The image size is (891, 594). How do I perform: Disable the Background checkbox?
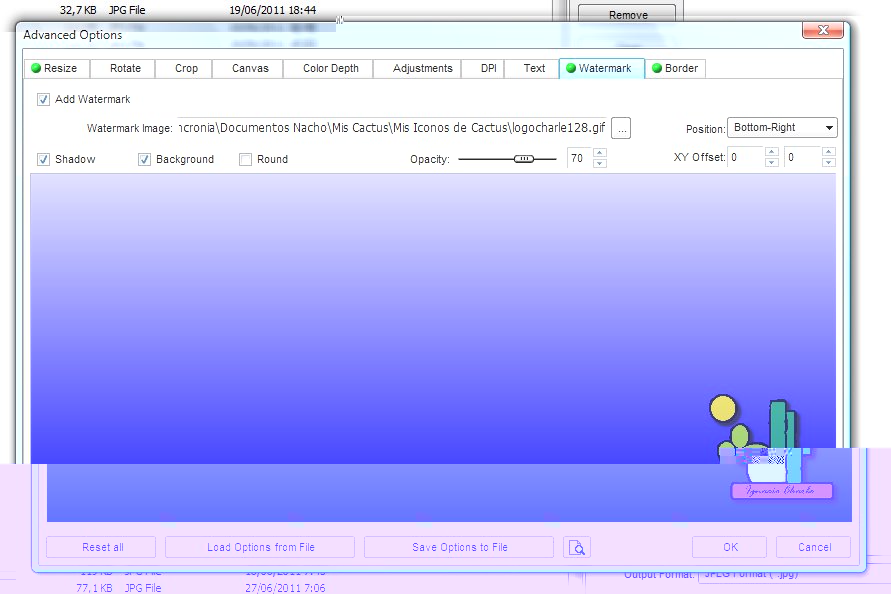point(145,159)
